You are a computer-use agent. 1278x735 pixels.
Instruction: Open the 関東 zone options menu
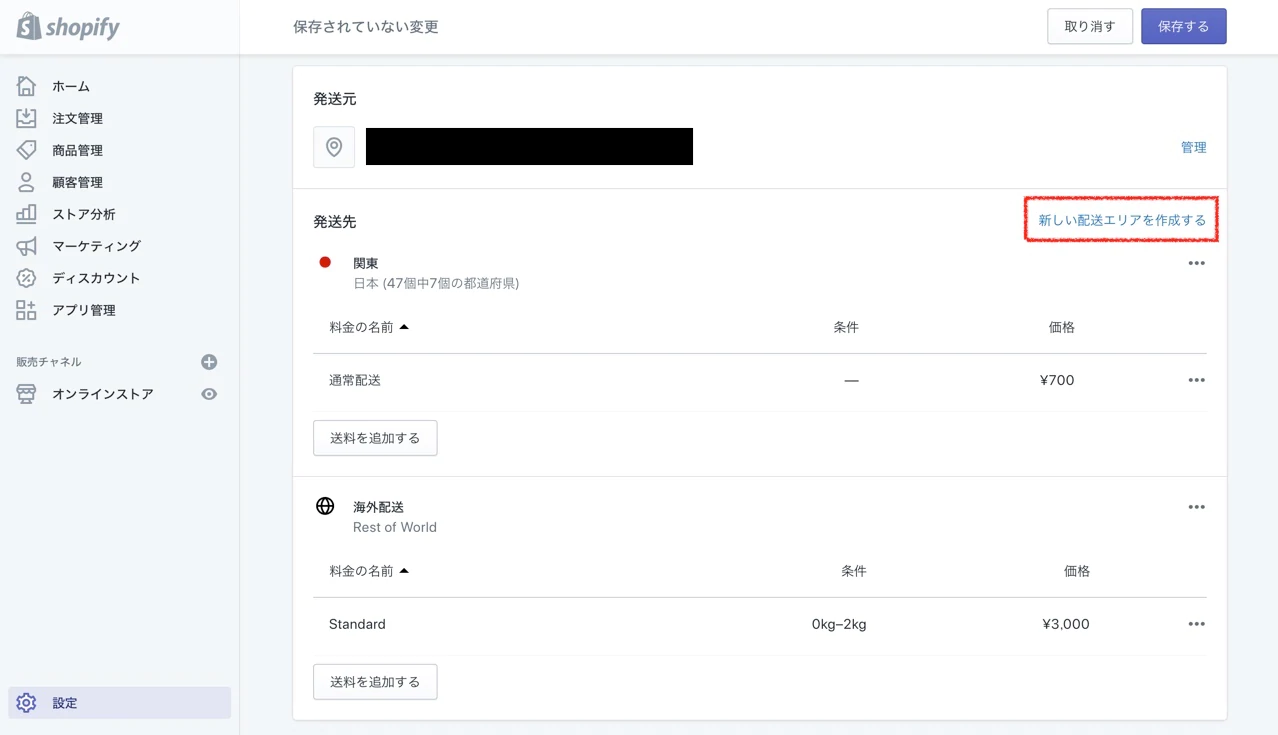(x=1196, y=263)
